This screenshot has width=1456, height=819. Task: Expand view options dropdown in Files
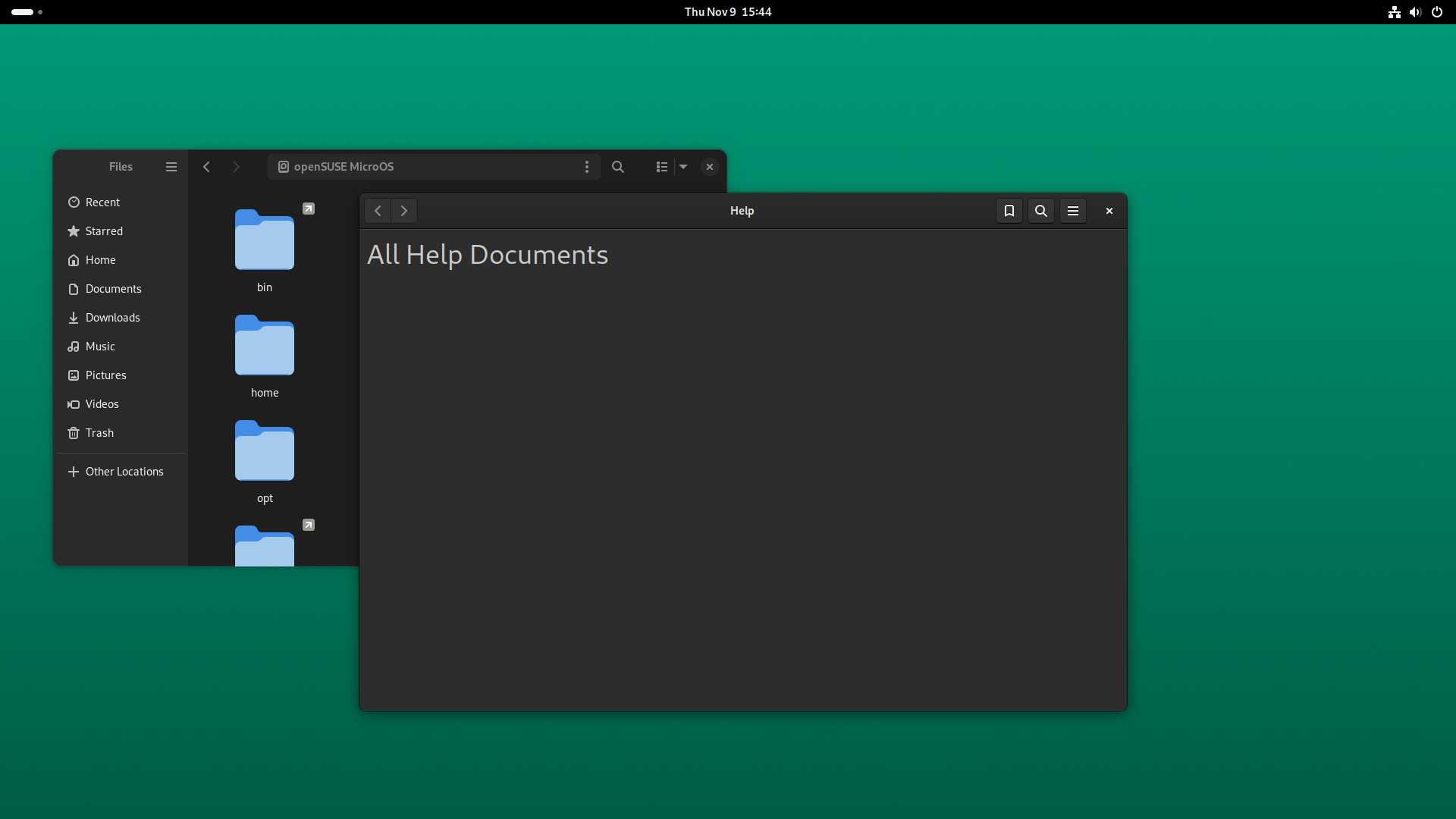(x=683, y=167)
